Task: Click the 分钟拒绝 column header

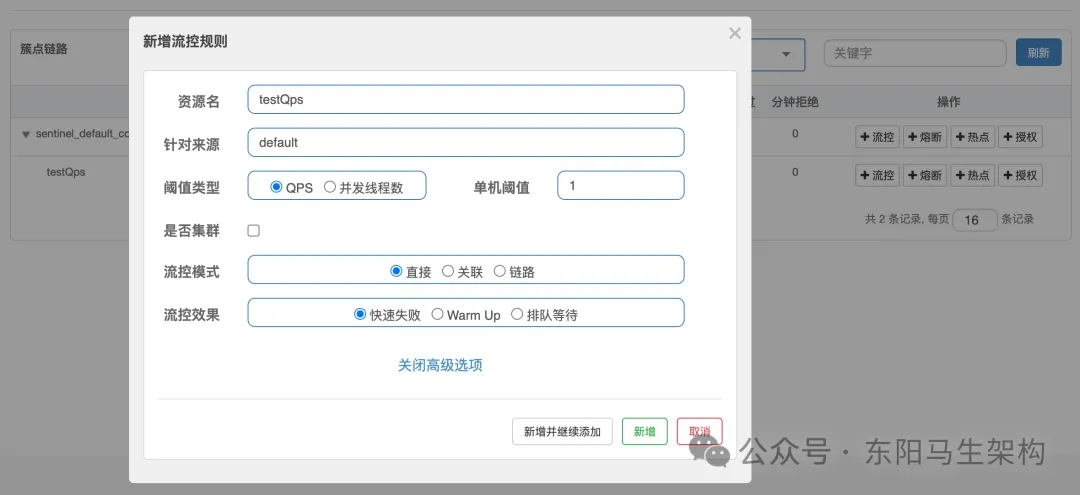Action: pyautogui.click(x=795, y=102)
